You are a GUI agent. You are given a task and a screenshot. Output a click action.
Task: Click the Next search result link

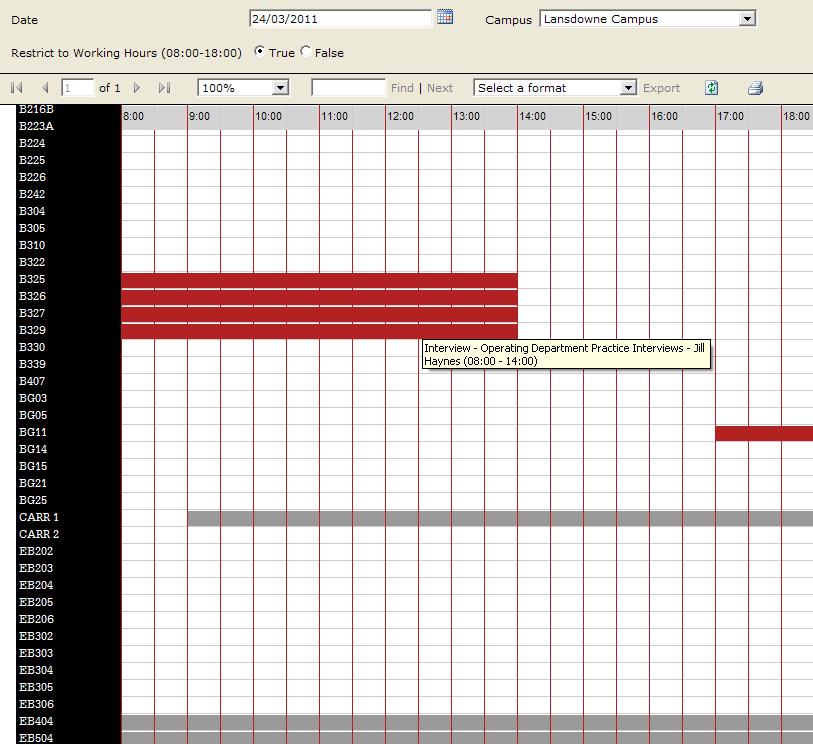click(x=440, y=88)
